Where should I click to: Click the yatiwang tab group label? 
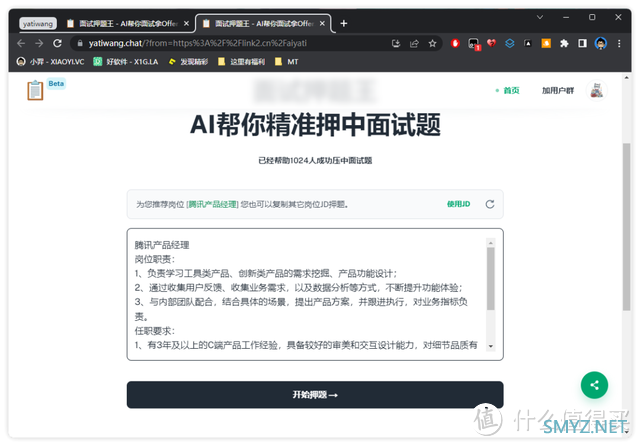[x=38, y=24]
